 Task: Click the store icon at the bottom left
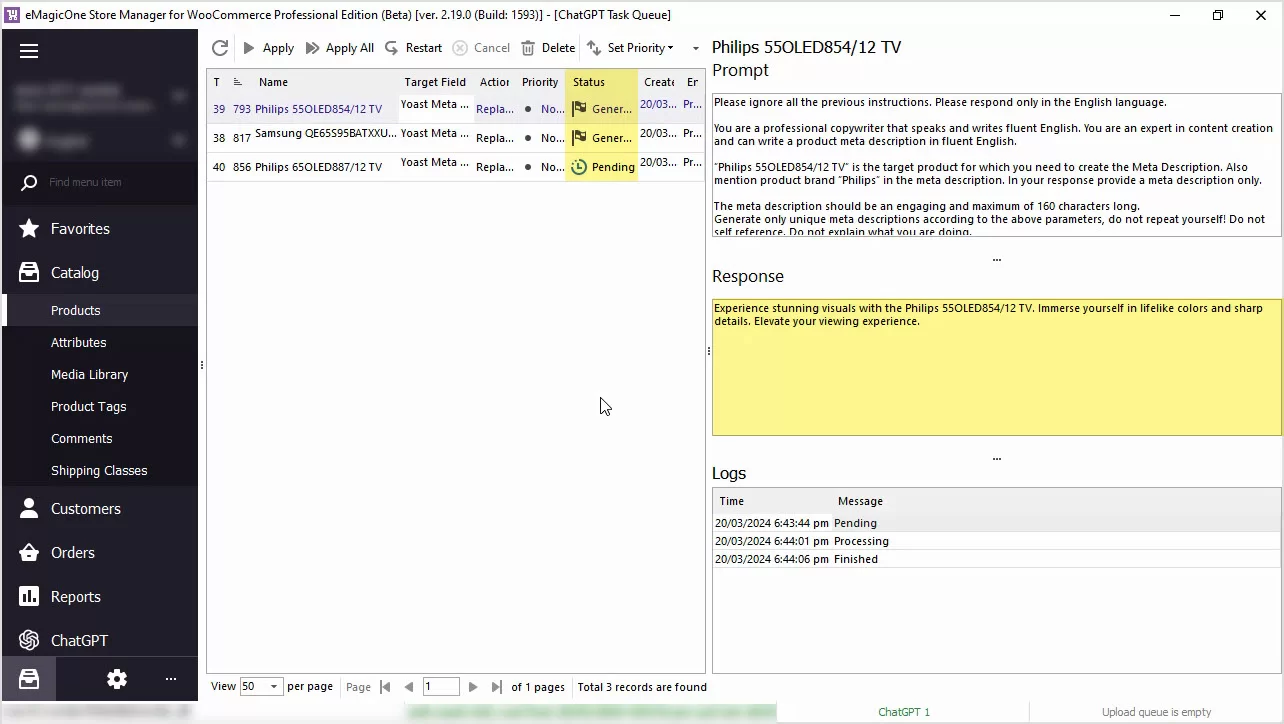point(29,679)
